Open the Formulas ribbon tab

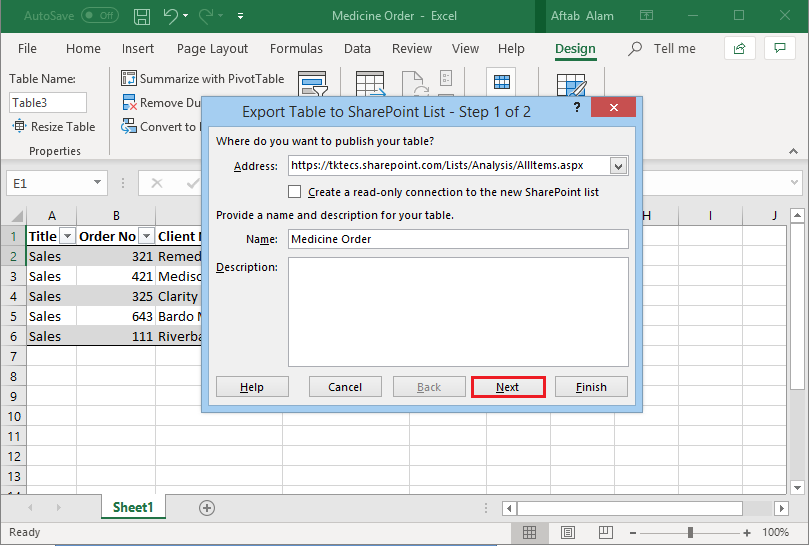click(x=296, y=48)
